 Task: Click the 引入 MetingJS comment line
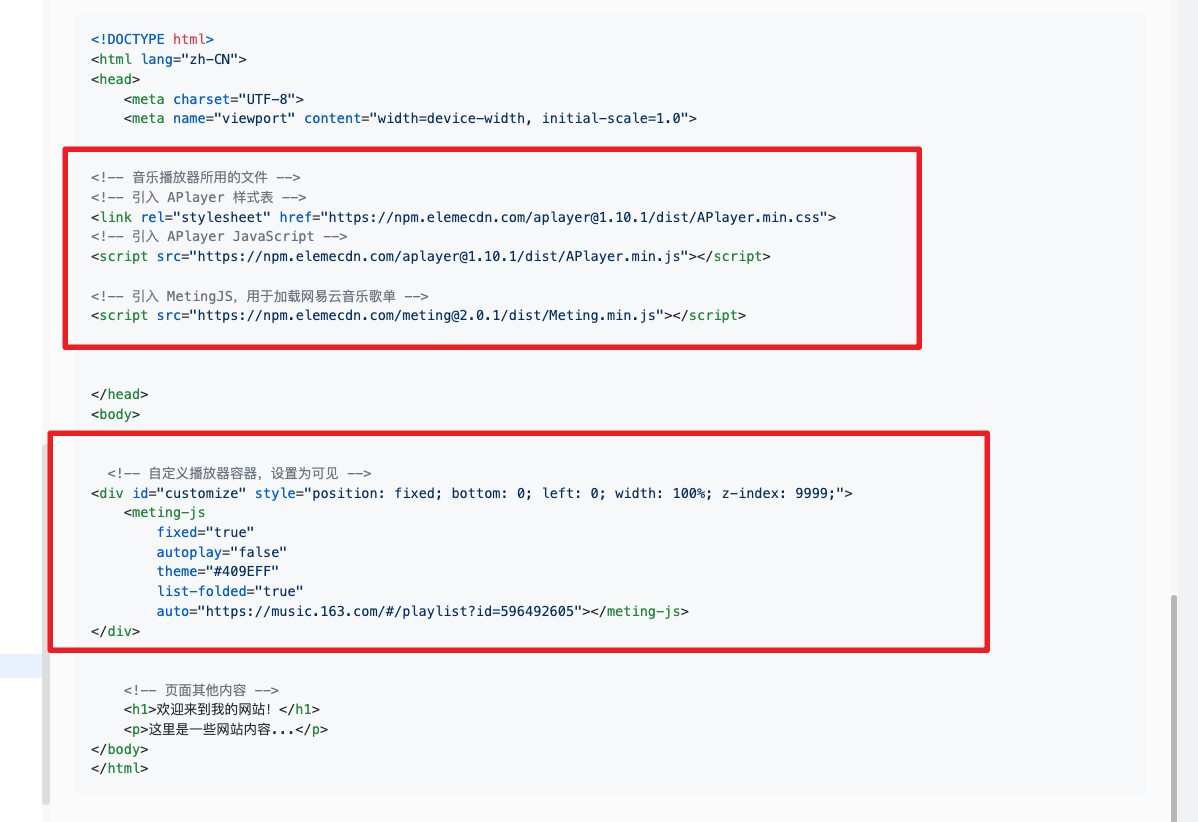click(x=260, y=296)
